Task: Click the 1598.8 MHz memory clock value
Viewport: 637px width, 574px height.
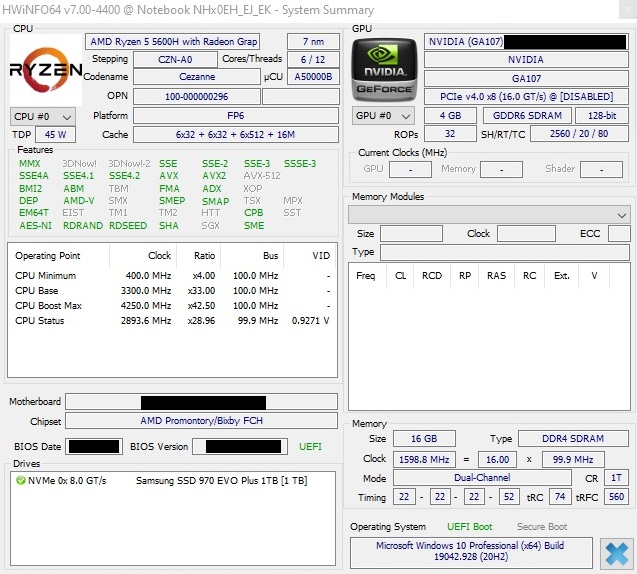Action: (424, 459)
